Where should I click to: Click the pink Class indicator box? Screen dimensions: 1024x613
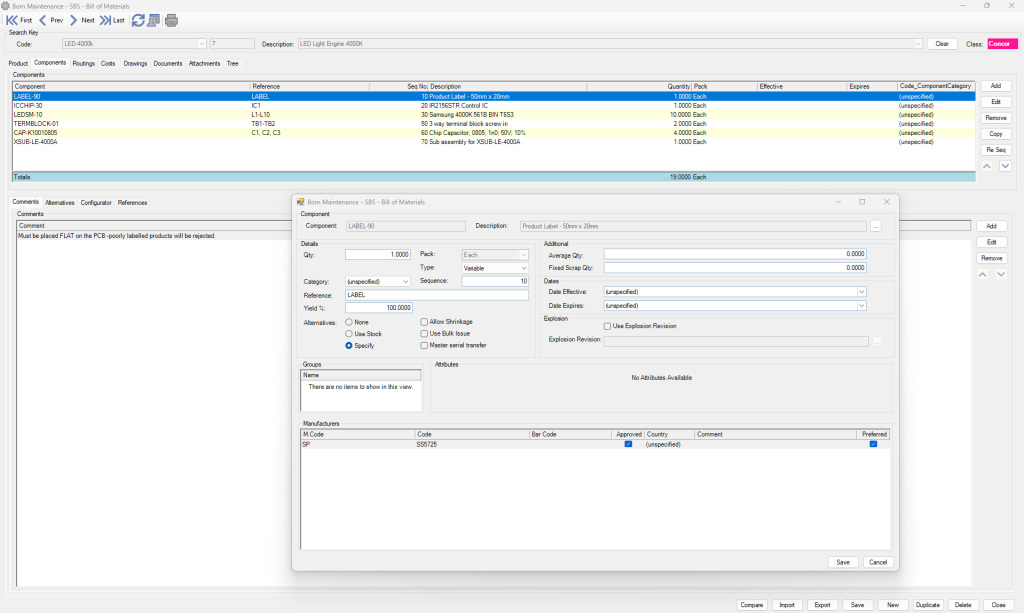1002,44
